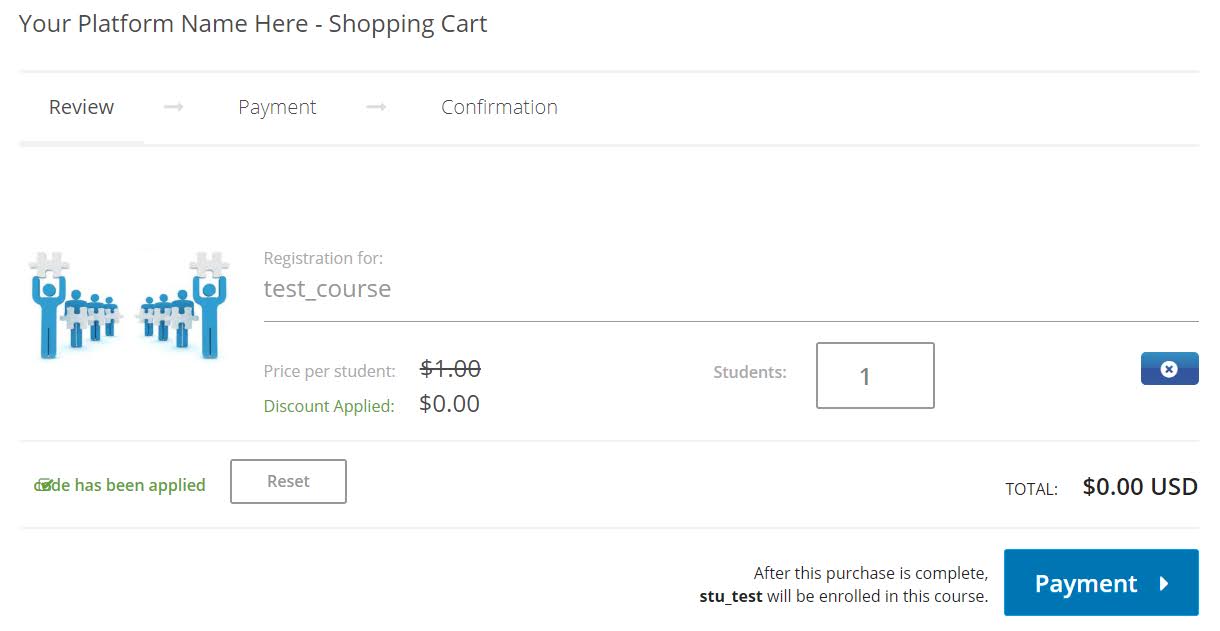The image size is (1220, 631).
Task: Switch to the Payment step tab
Action: 277,107
